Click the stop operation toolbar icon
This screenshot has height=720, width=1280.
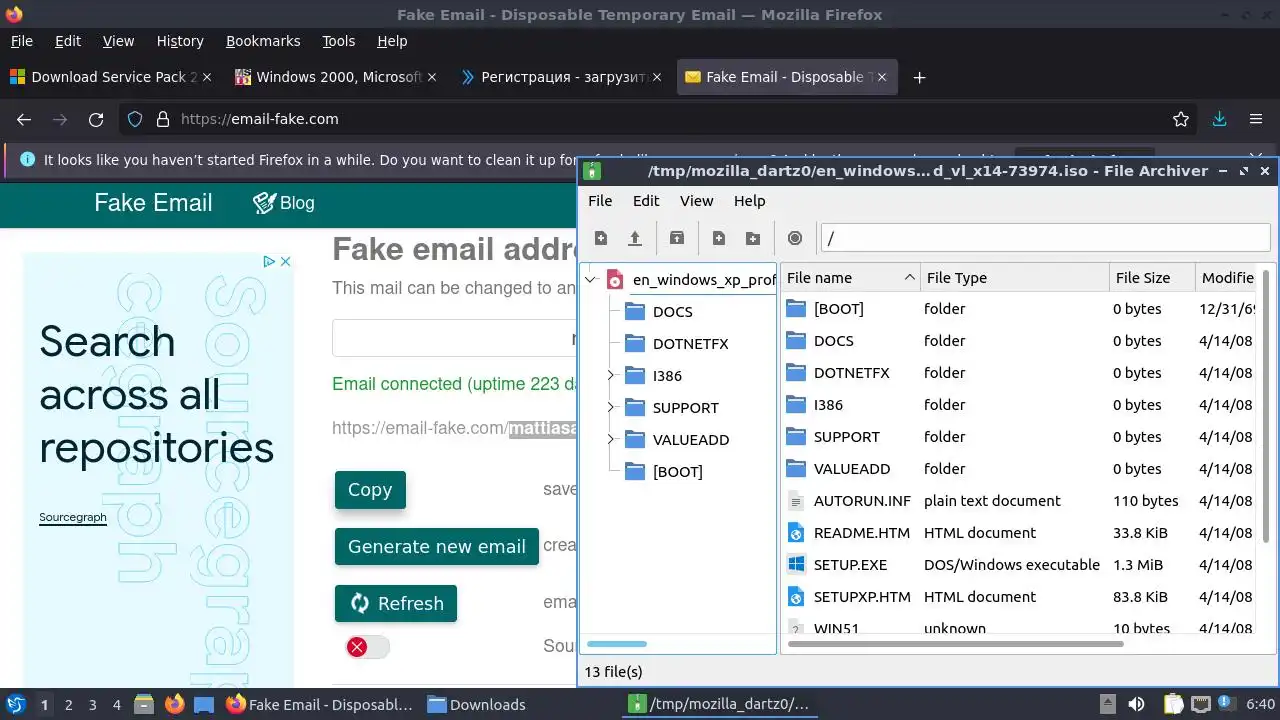pos(795,238)
